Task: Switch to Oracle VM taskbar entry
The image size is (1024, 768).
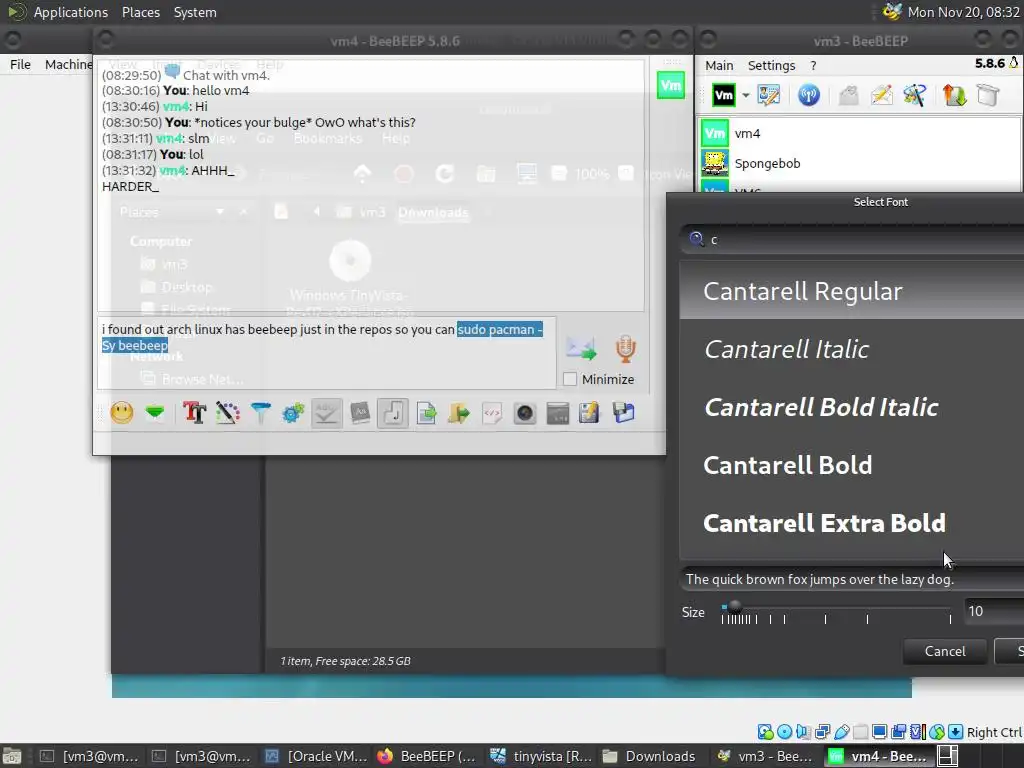Action: (316, 756)
